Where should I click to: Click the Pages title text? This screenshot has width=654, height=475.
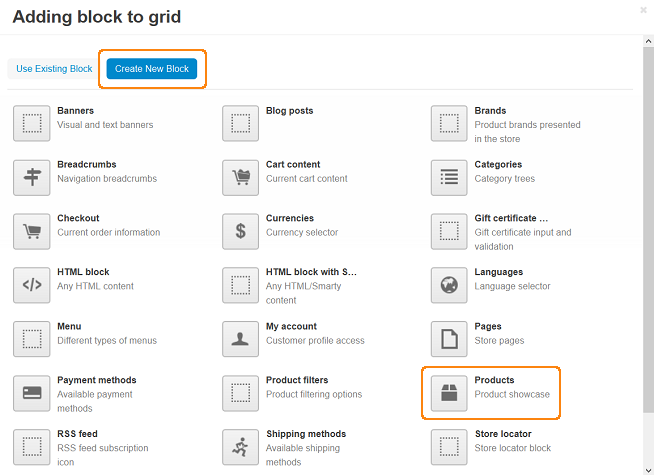[x=488, y=326]
